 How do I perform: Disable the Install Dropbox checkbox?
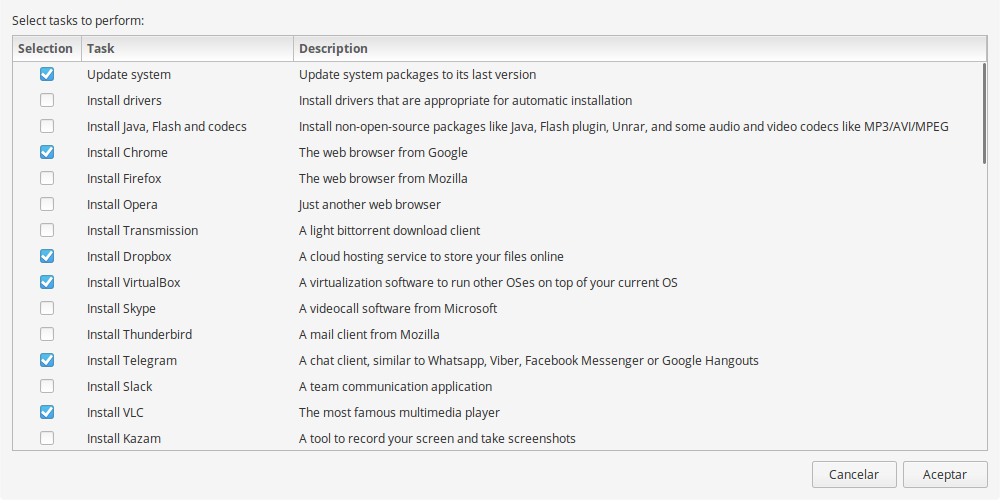click(47, 256)
